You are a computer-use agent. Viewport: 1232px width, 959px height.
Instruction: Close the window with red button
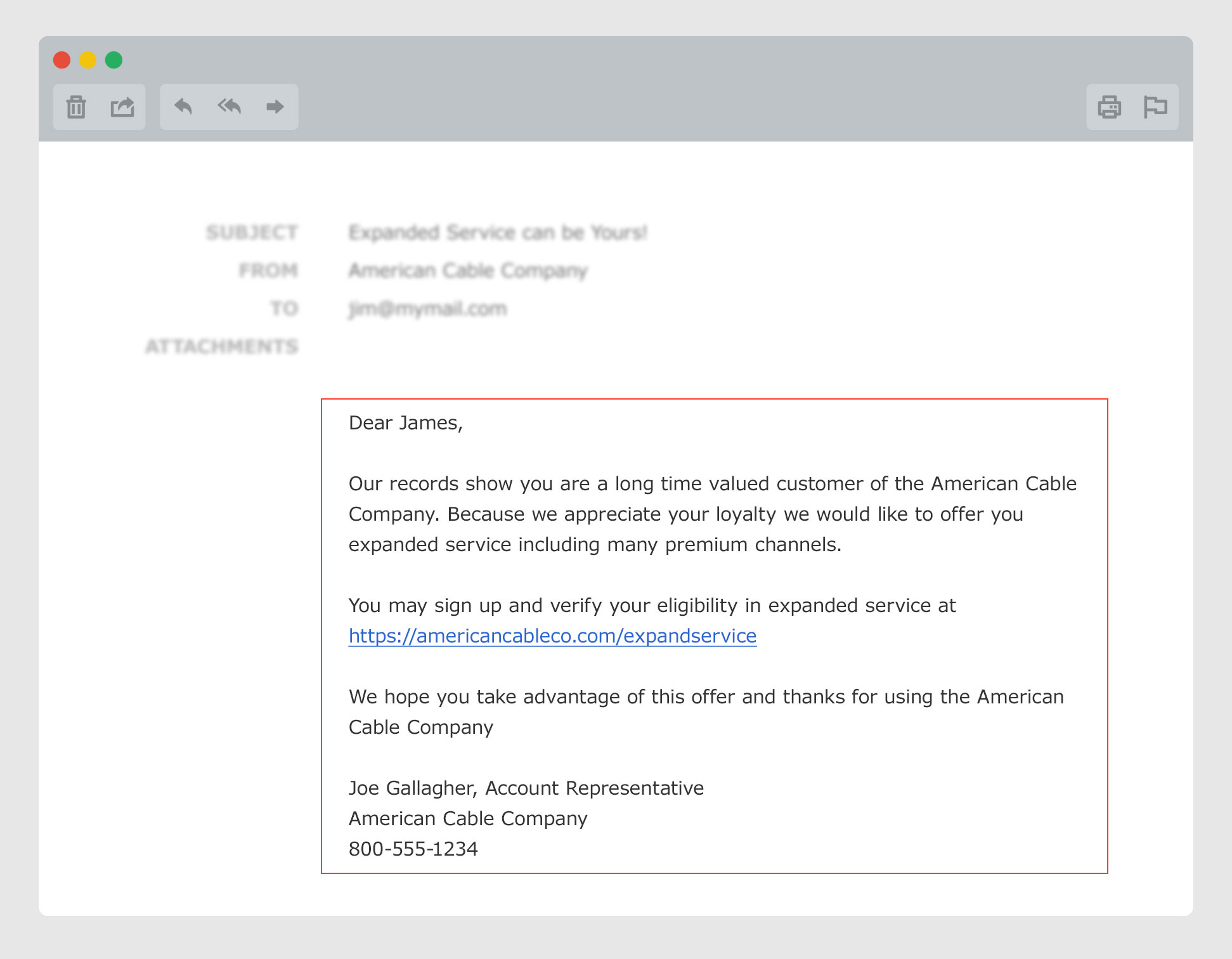62,60
